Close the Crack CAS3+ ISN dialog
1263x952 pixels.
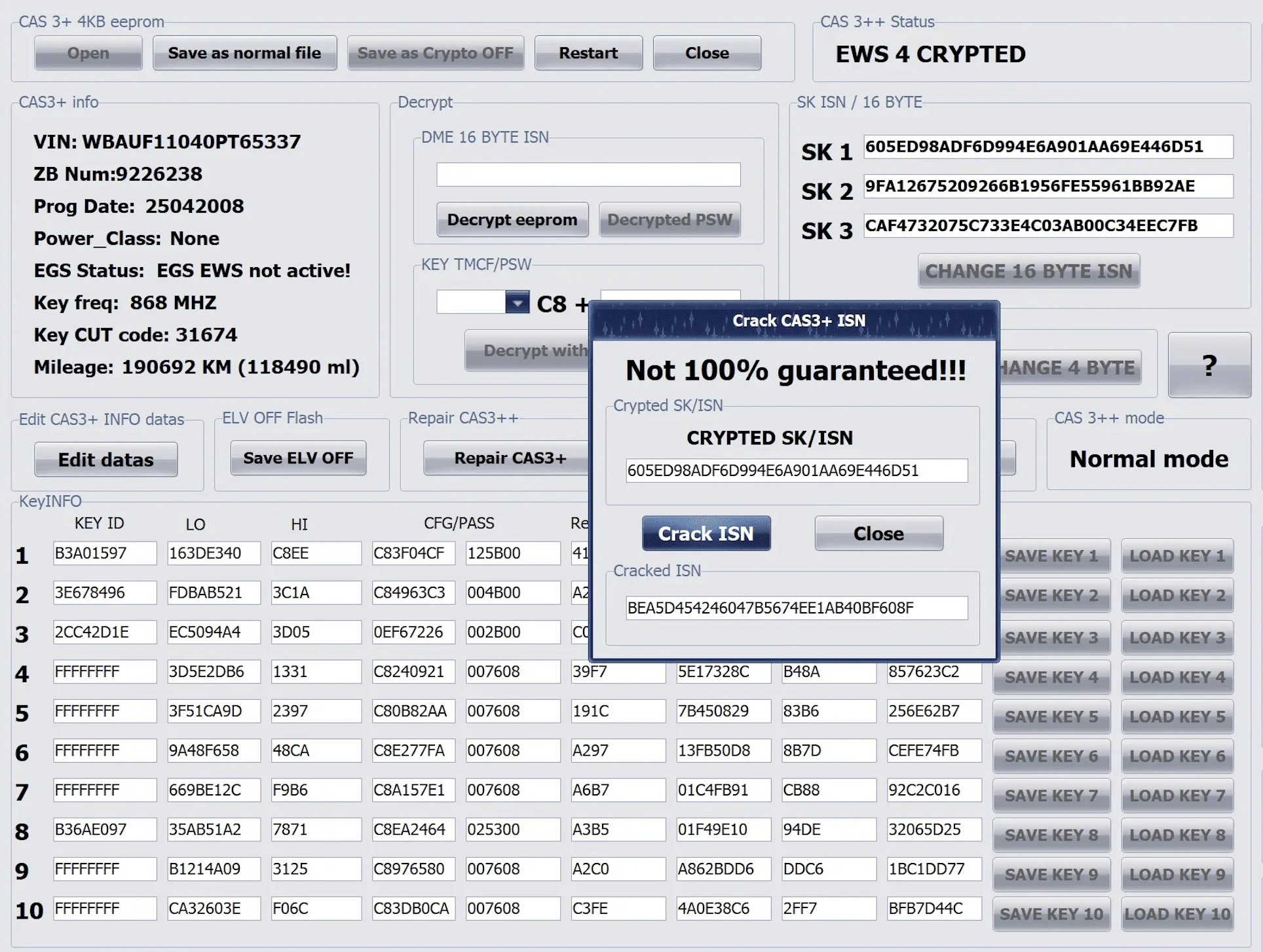tap(878, 534)
